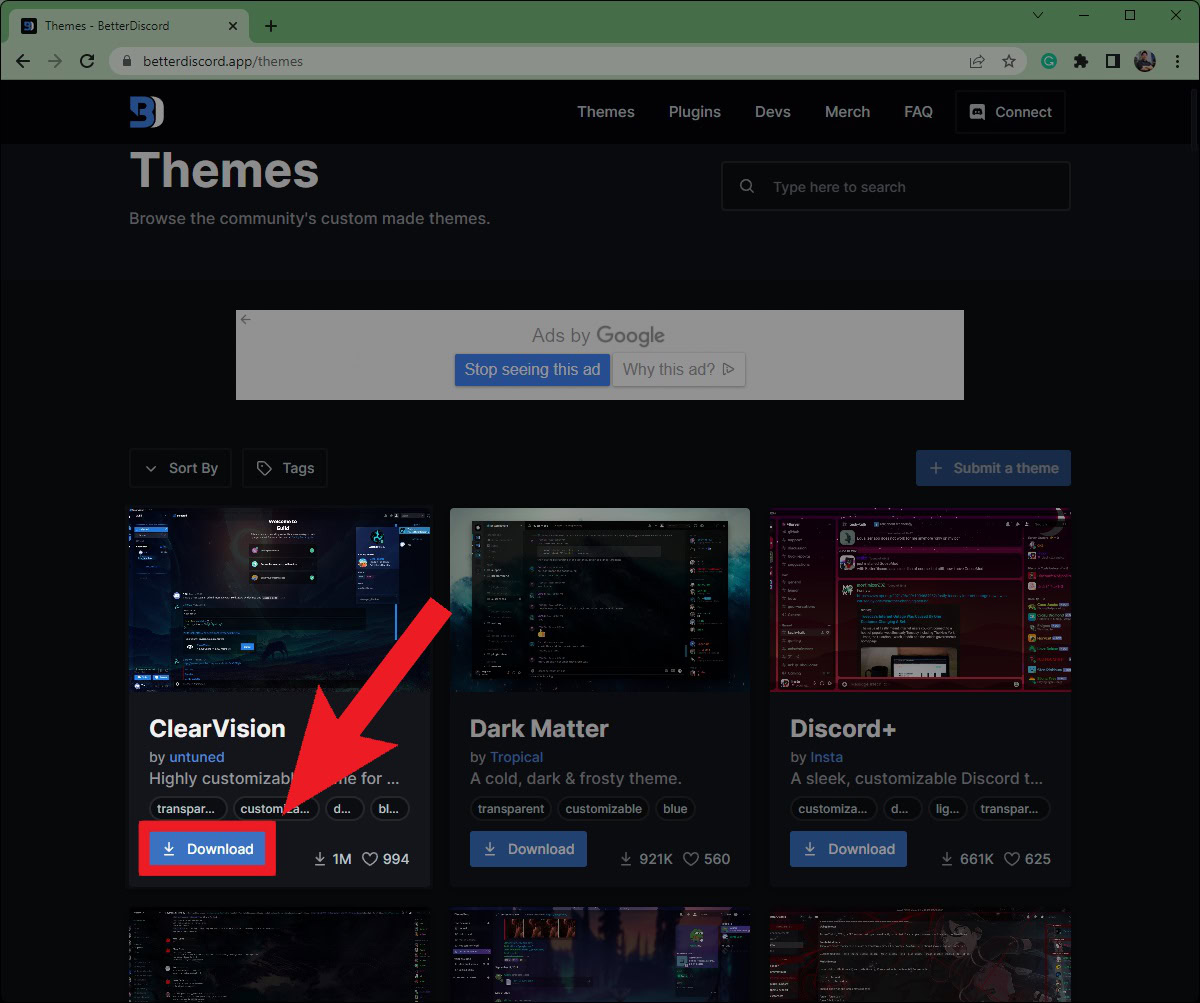
Task: Select Dark Matter's customizable tag
Action: click(x=604, y=808)
